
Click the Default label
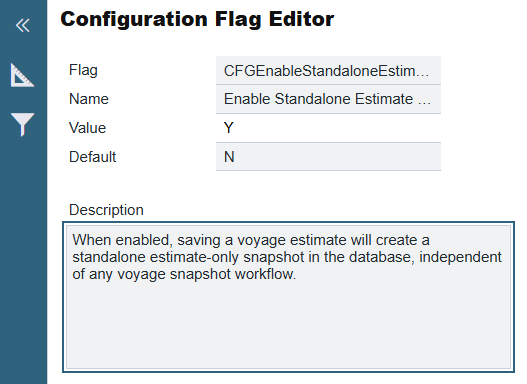tap(92, 157)
